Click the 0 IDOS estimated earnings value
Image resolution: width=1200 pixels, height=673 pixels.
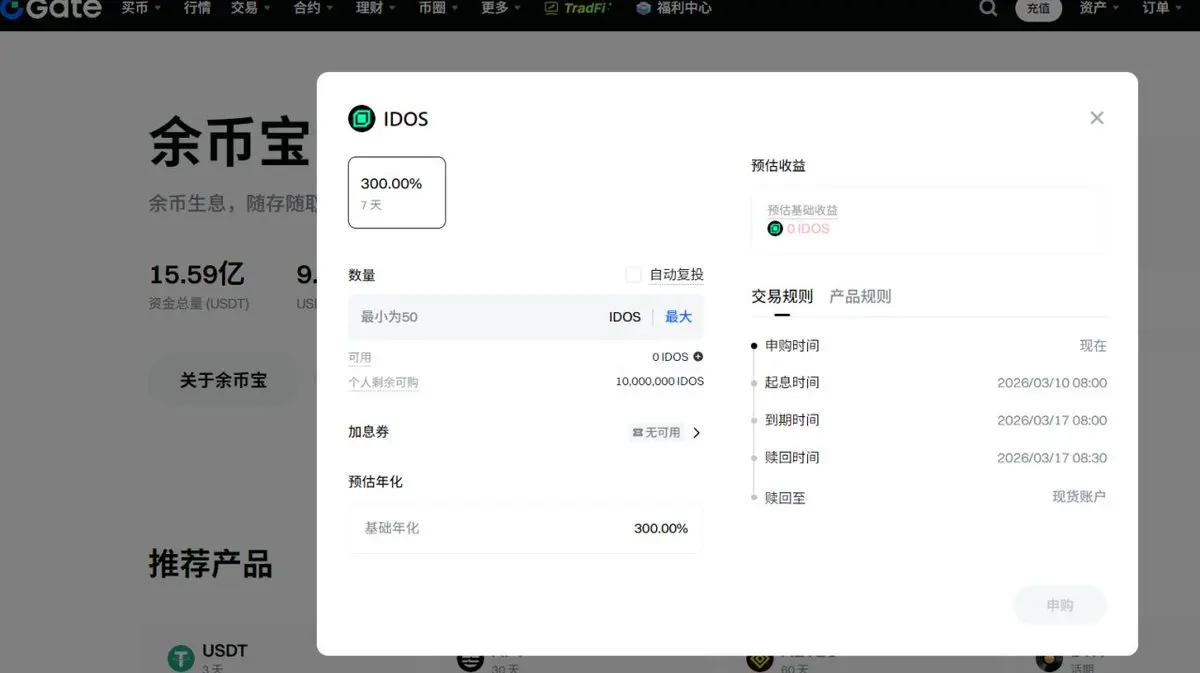808,229
